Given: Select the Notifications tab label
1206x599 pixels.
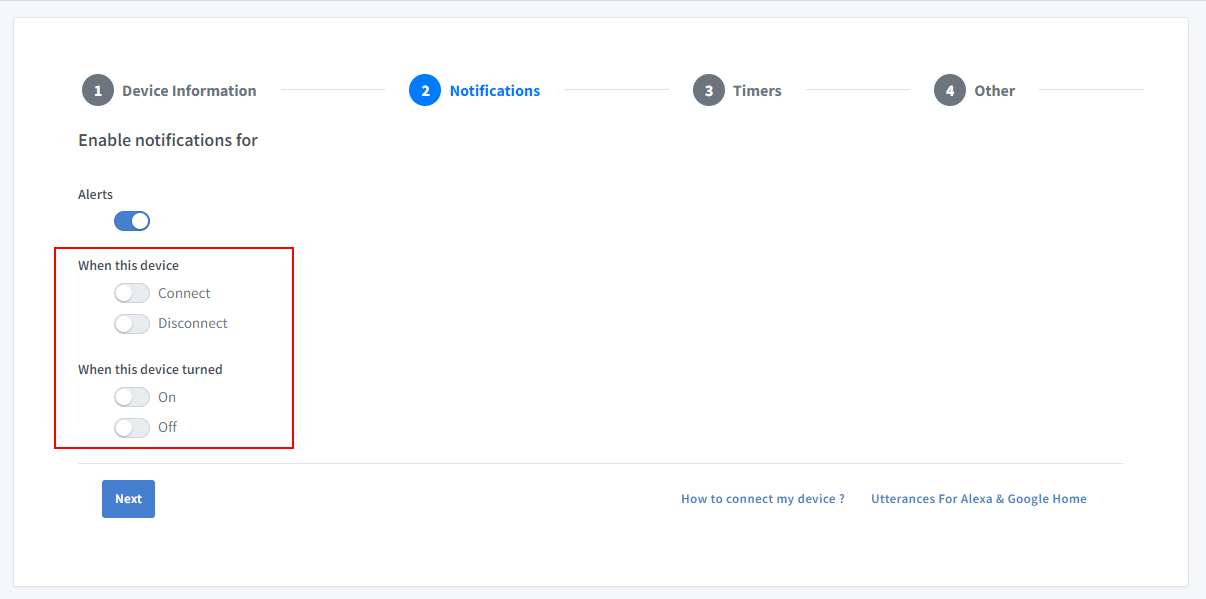Looking at the screenshot, I should (x=494, y=90).
